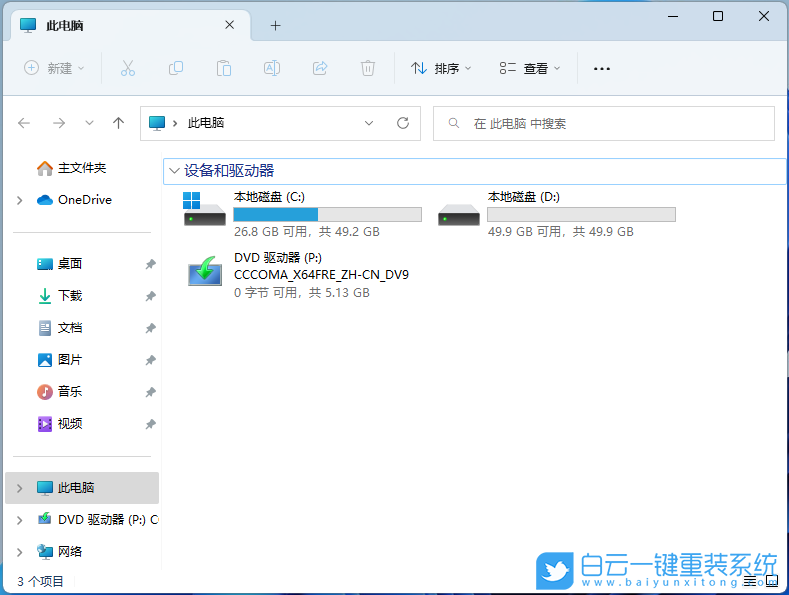Go back with the back arrow
Viewport: 789px width, 595px height.
tap(24, 123)
